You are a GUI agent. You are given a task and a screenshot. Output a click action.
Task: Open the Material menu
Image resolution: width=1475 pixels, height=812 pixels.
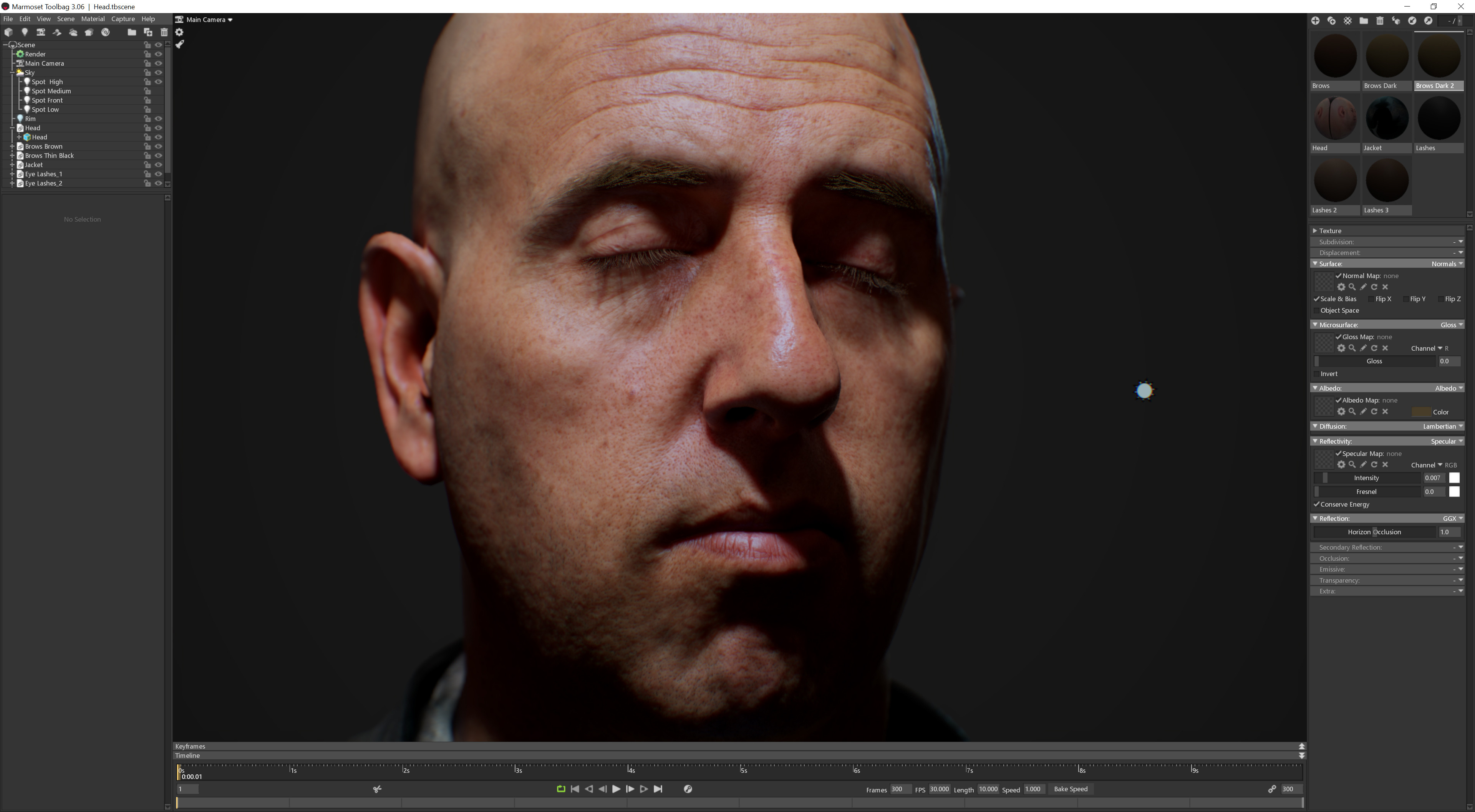point(93,19)
